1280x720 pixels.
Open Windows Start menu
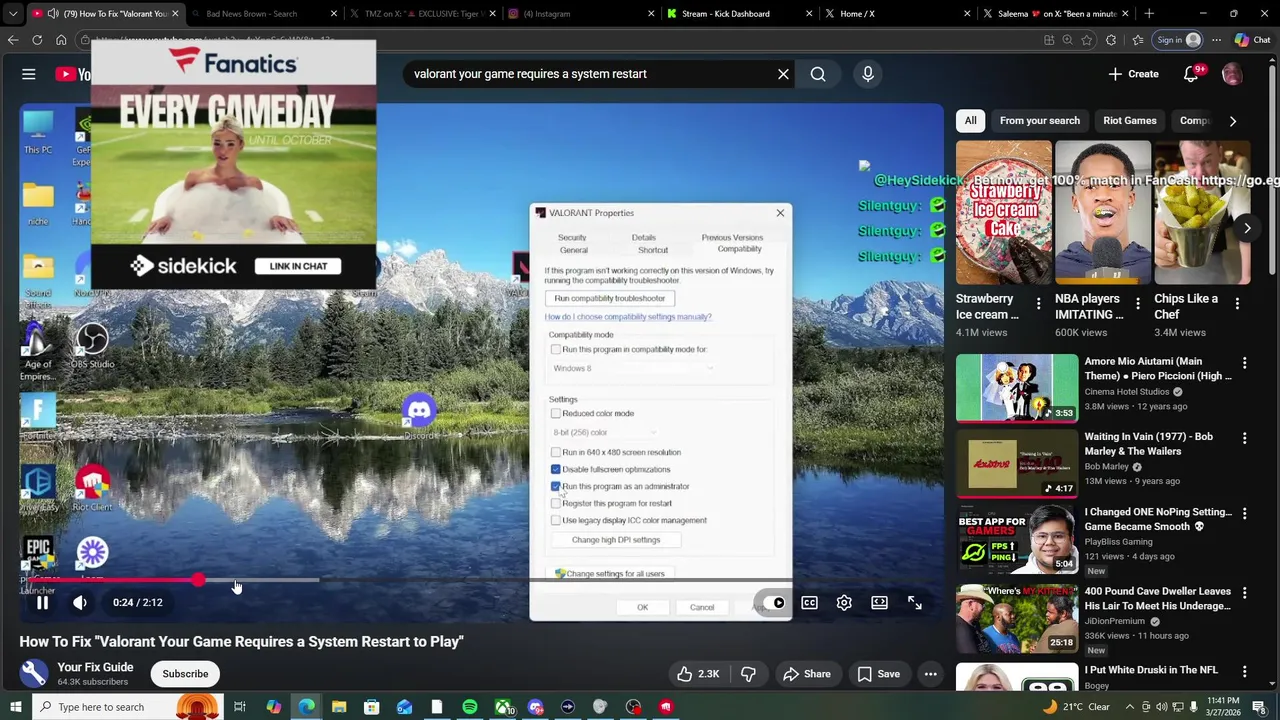point(15,707)
